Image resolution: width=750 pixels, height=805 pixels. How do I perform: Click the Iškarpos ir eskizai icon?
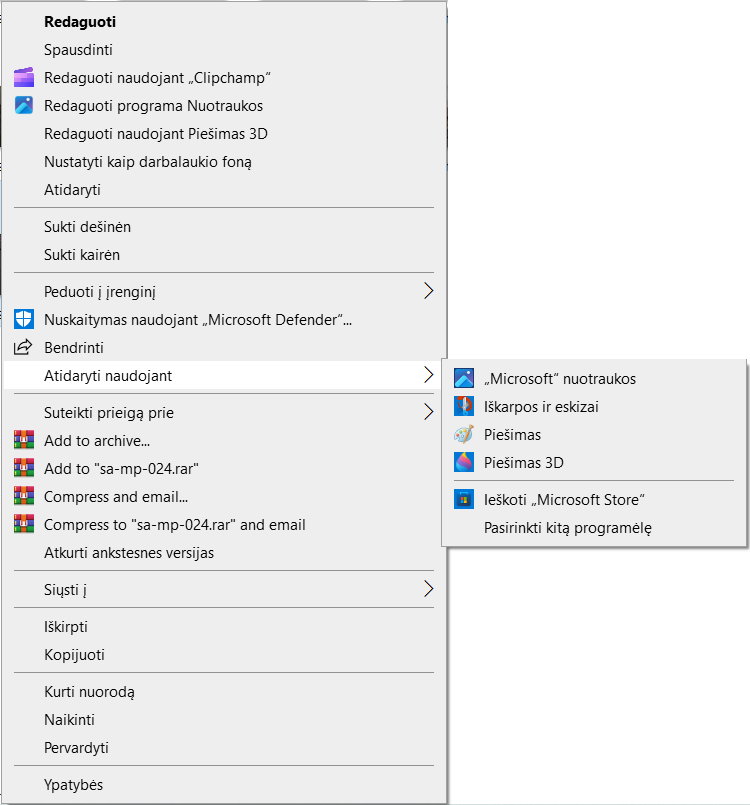[464, 407]
